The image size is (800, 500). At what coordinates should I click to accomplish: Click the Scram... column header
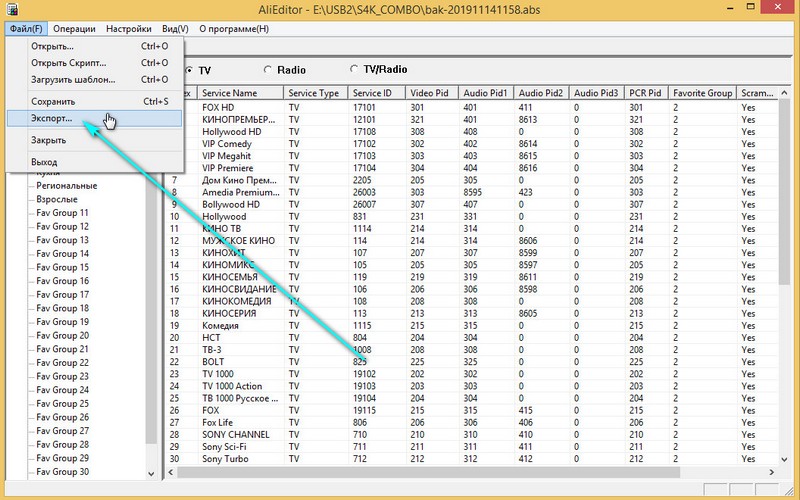758,93
